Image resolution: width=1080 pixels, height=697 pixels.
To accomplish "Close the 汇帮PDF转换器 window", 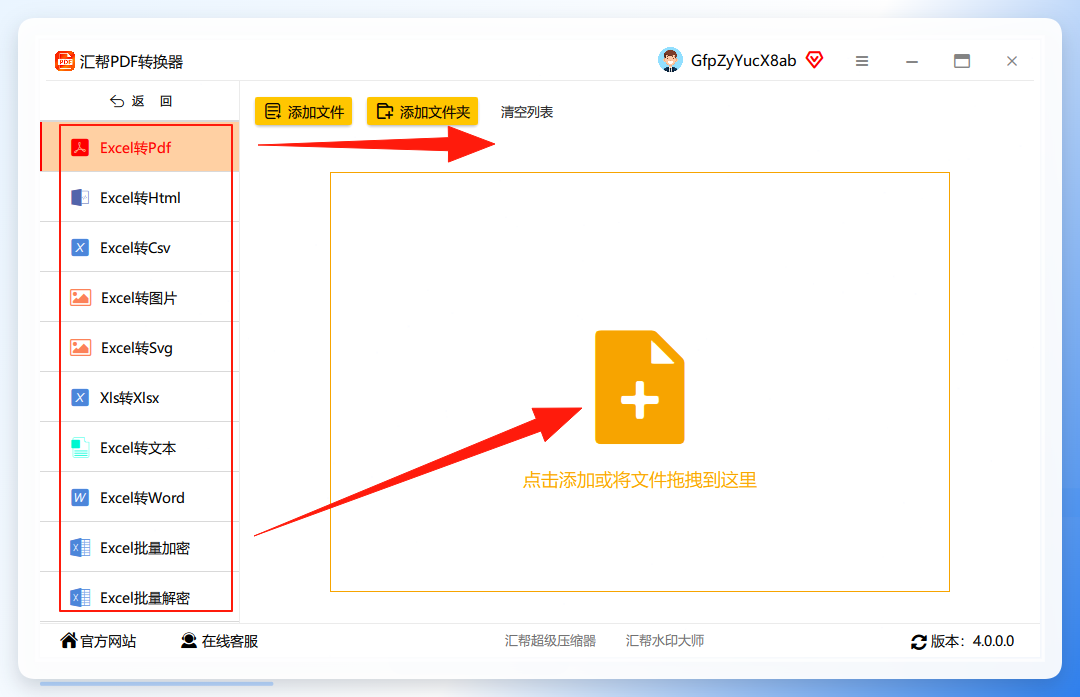I will click(x=1012, y=61).
